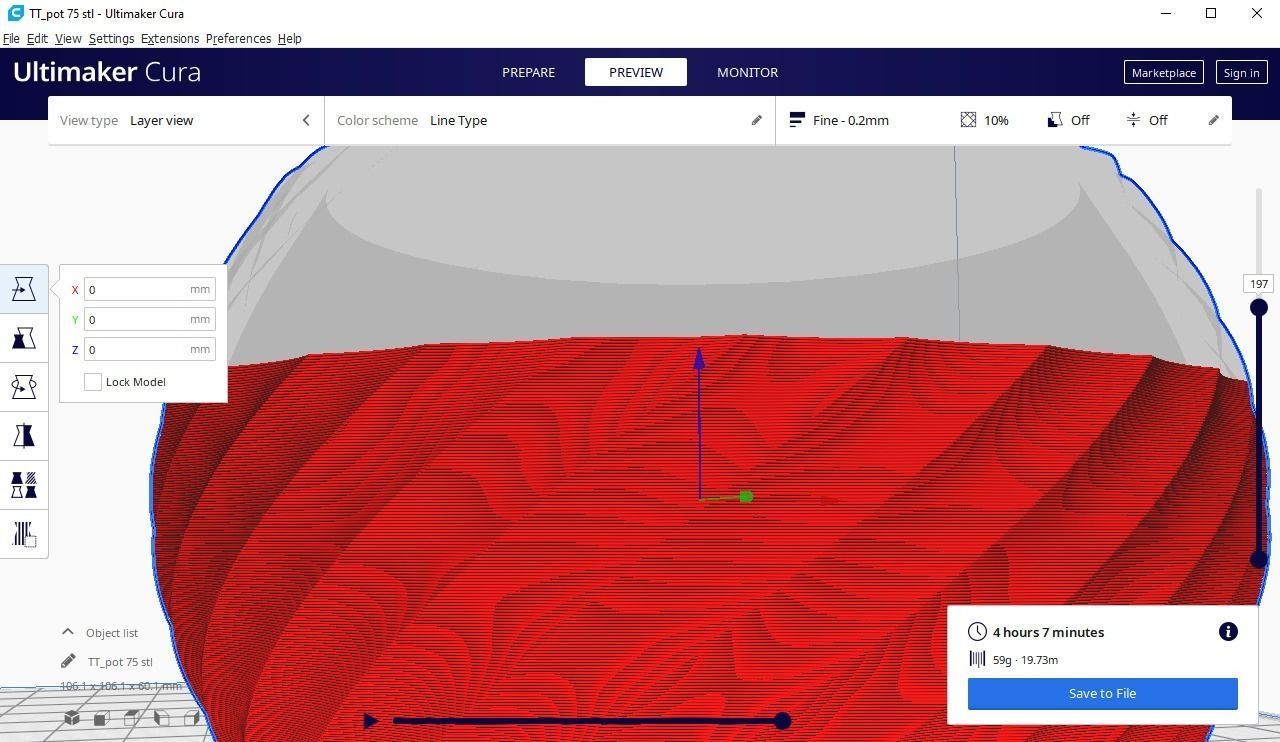The height and width of the screenshot is (742, 1280).
Task: Collapse the Object list
Action: point(68,632)
